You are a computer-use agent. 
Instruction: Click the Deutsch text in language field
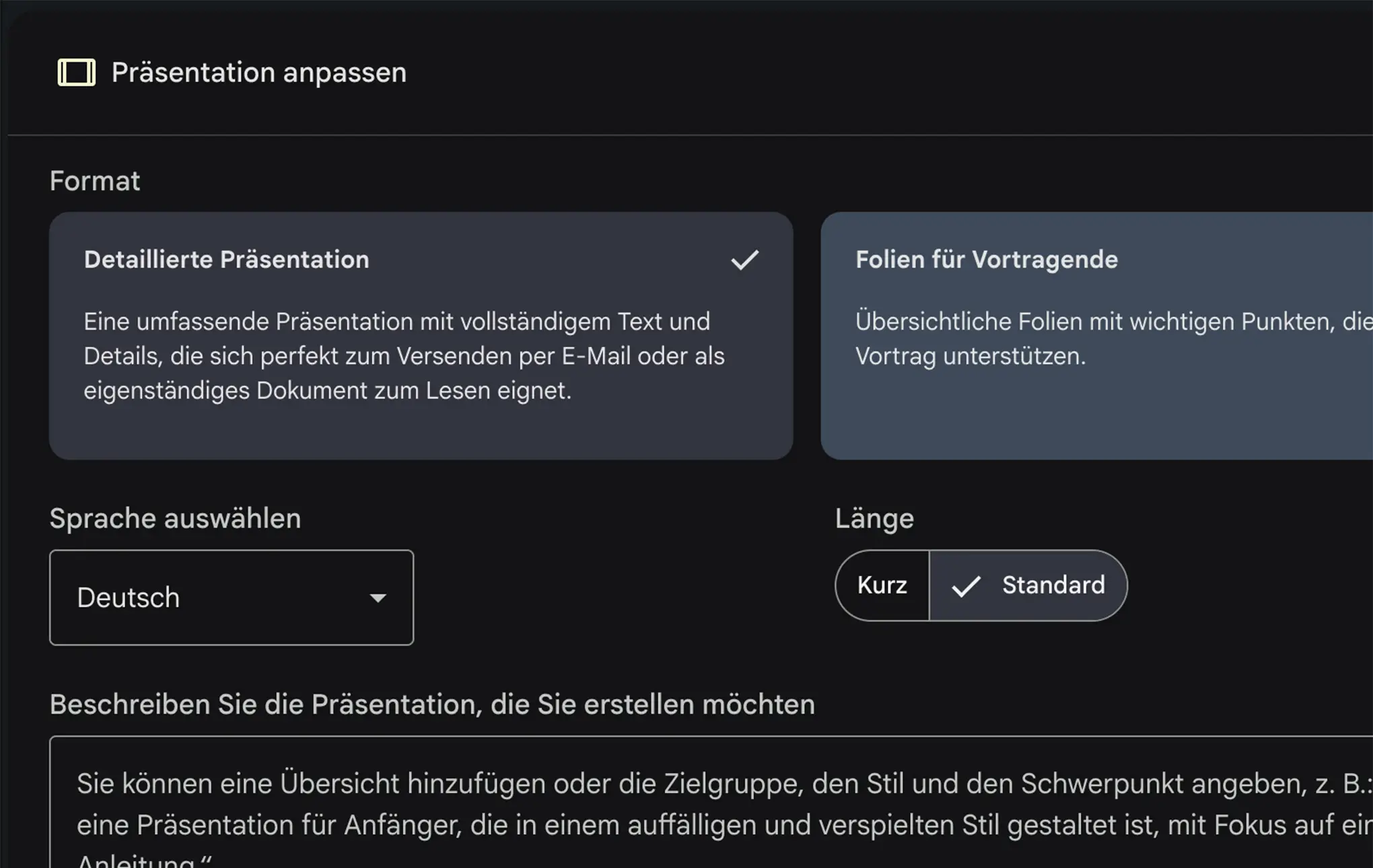point(129,598)
